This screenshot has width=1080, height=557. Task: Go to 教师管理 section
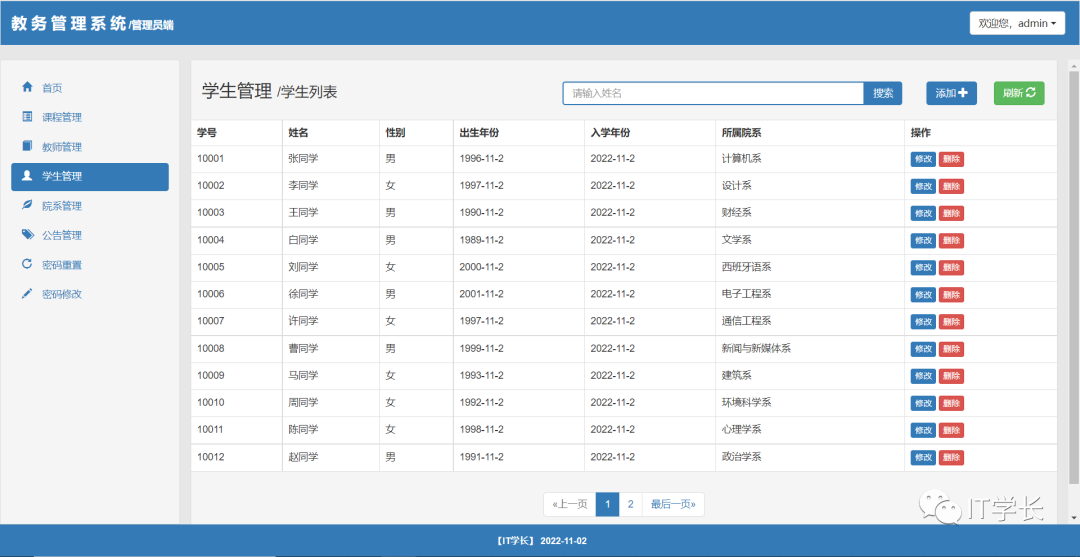(90, 147)
